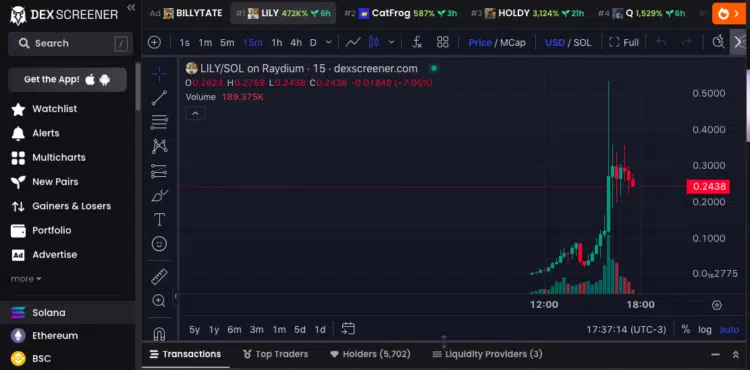Open Gainers & Losers page
Screen dimensions: 750x370
point(61,206)
